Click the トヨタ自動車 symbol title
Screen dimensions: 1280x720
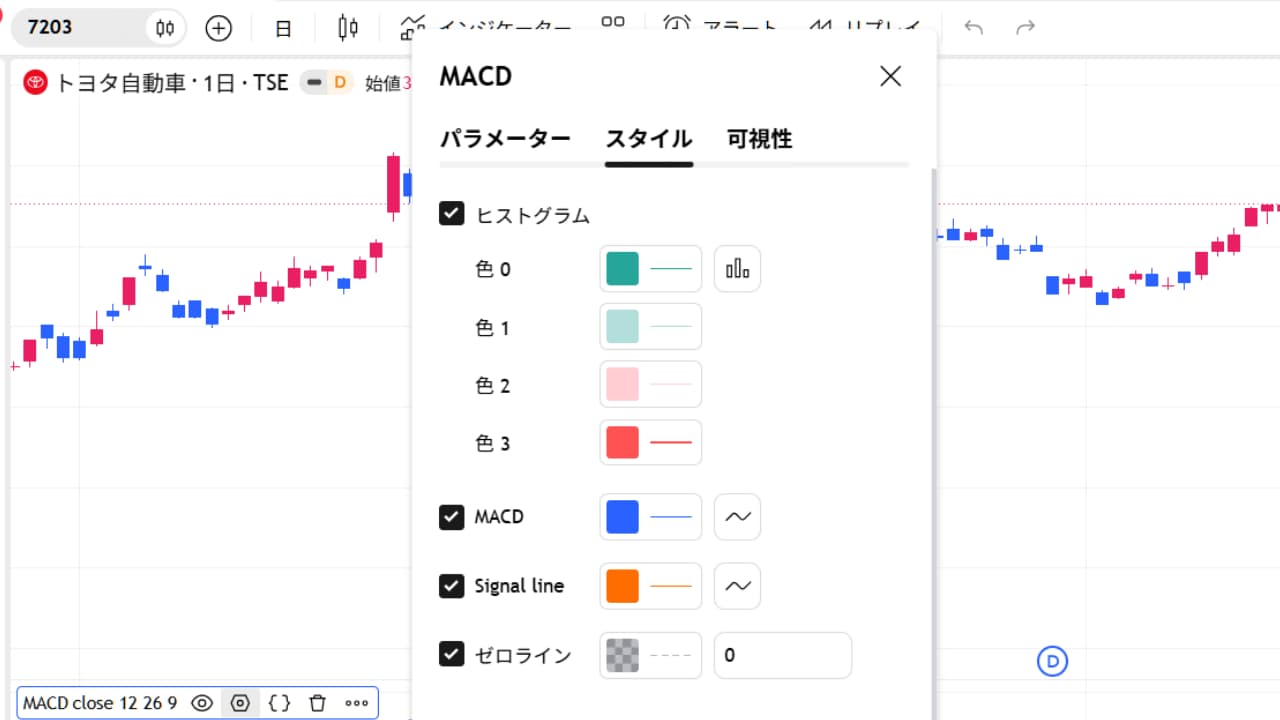pyautogui.click(x=120, y=83)
